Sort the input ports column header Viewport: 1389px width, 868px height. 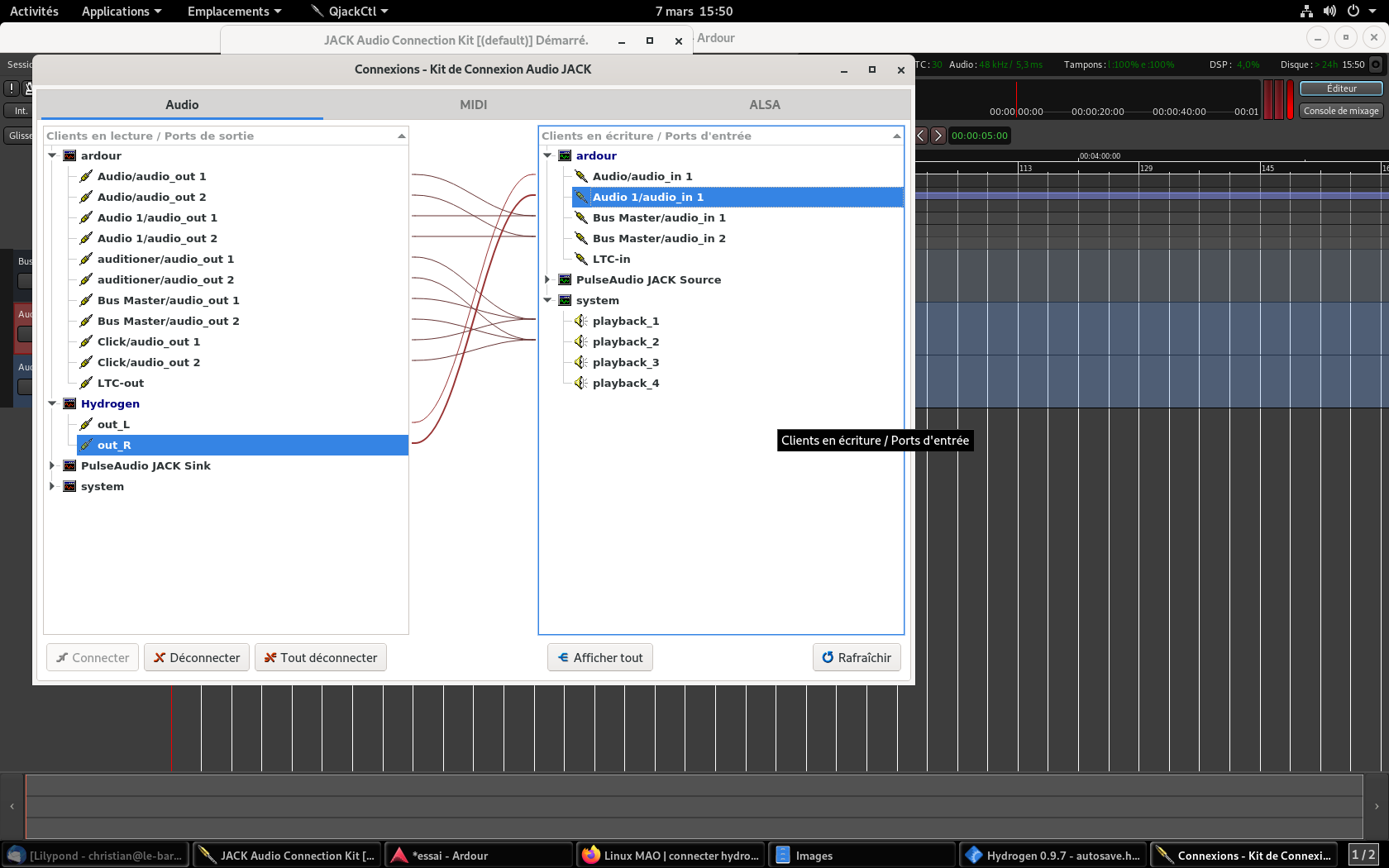721,136
